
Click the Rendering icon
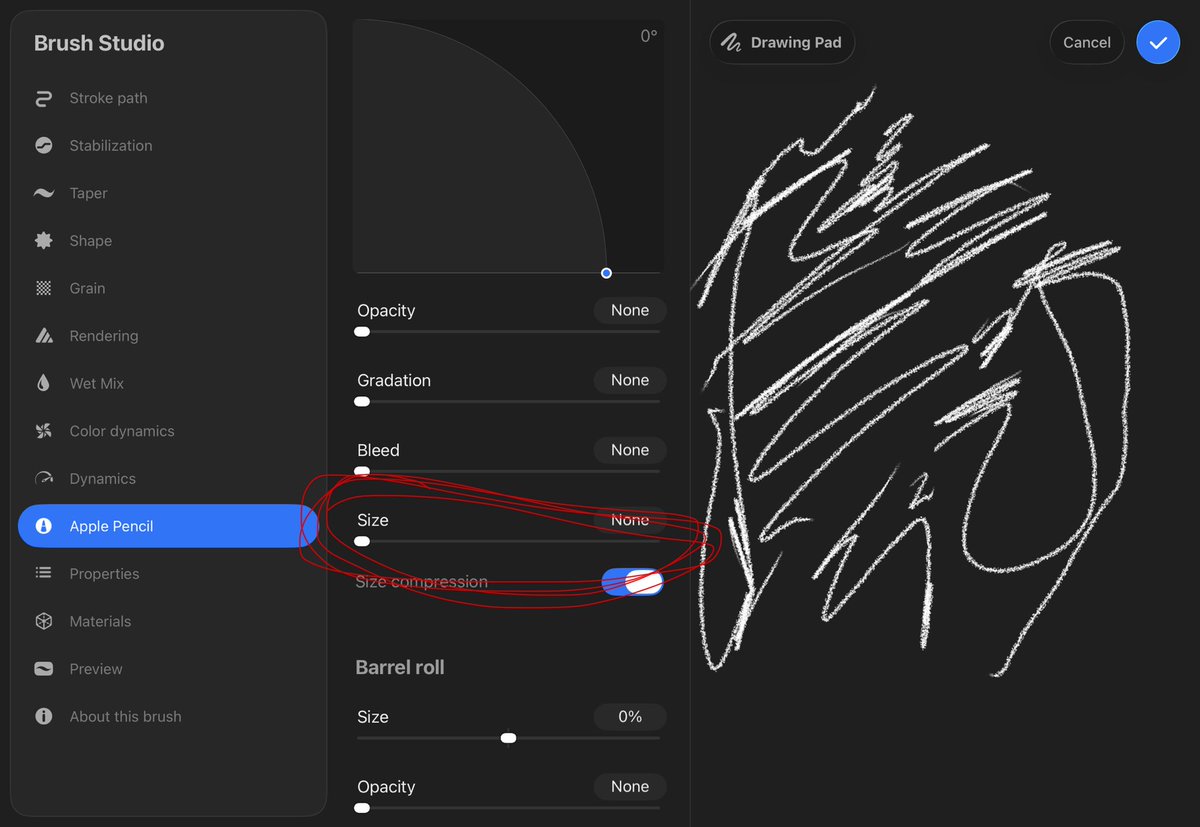[43, 336]
